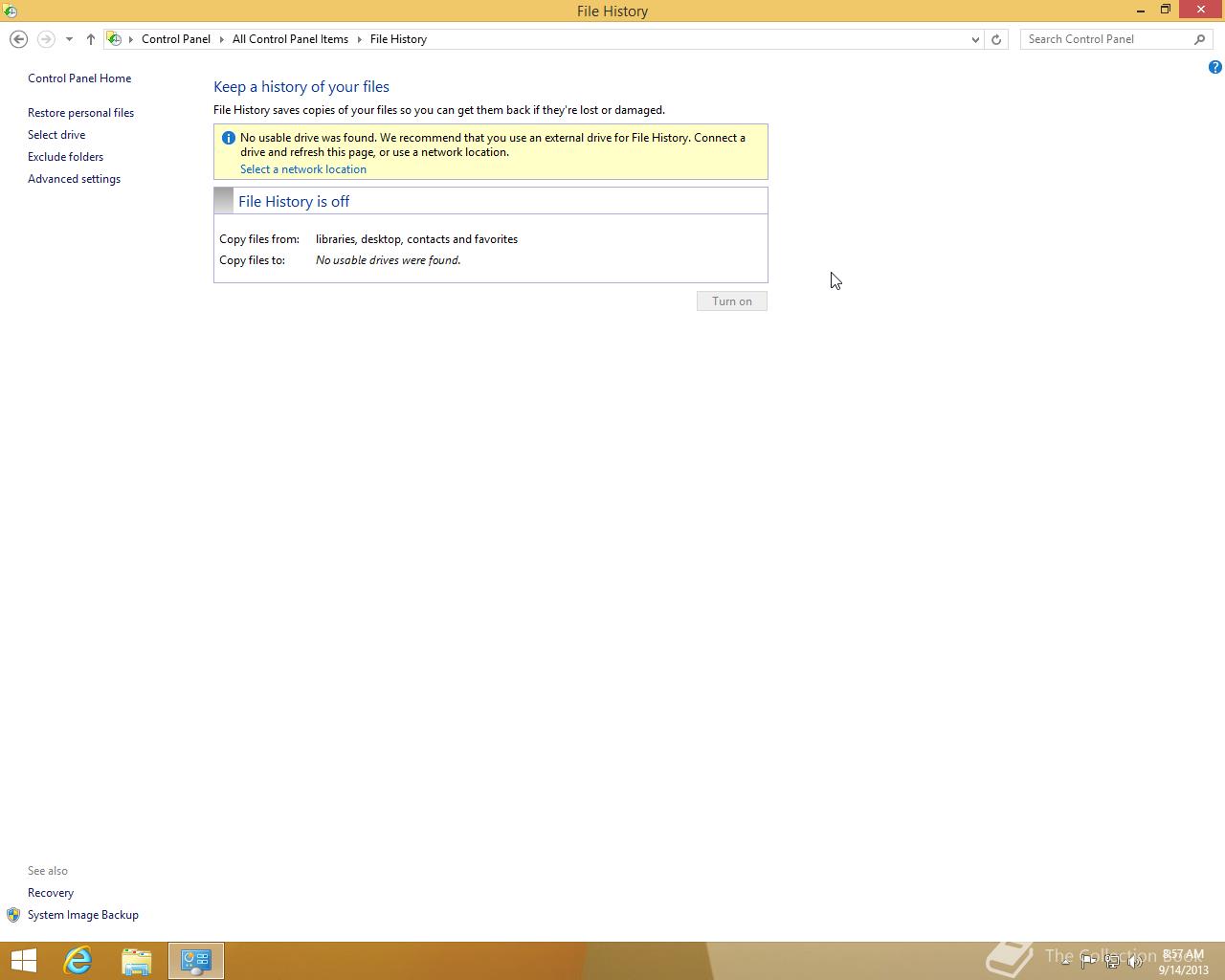1225x980 pixels.
Task: Open Exclude folders link
Action: (65, 157)
